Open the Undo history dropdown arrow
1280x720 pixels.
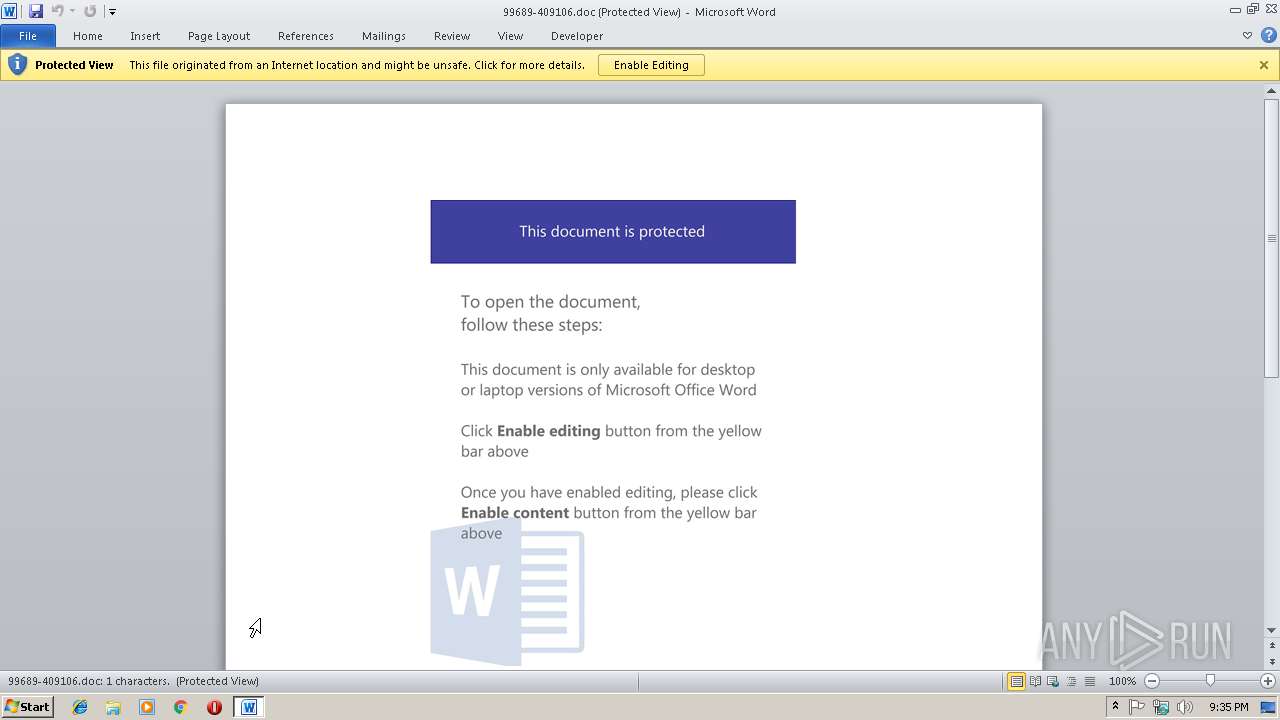[72, 11]
